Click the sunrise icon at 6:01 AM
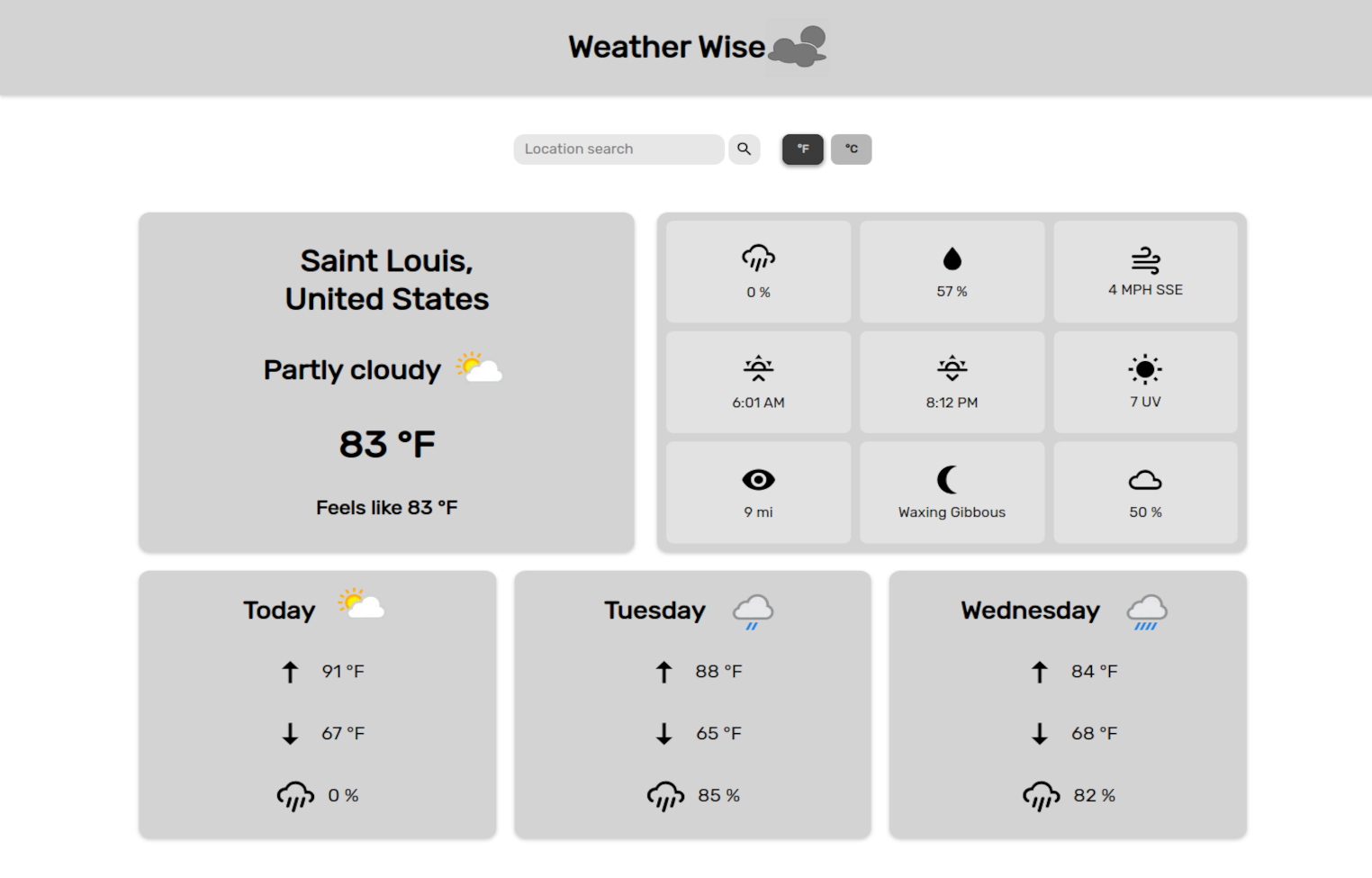Screen dimensions: 1372x878 tap(758, 367)
